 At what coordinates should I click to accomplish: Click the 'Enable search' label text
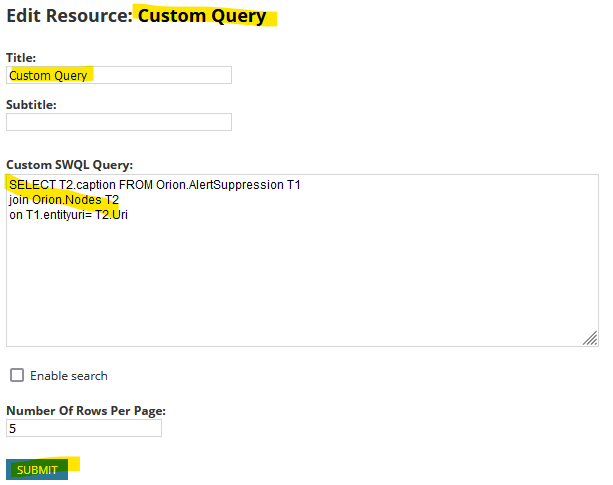click(x=69, y=376)
